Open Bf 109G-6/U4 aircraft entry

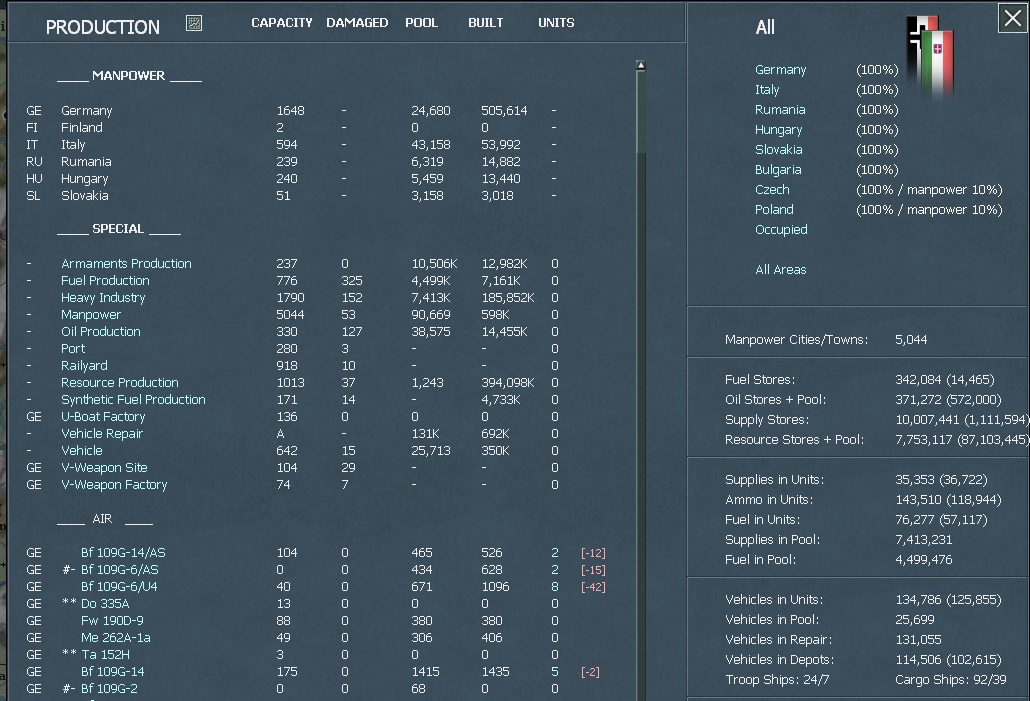pyautogui.click(x=119, y=587)
